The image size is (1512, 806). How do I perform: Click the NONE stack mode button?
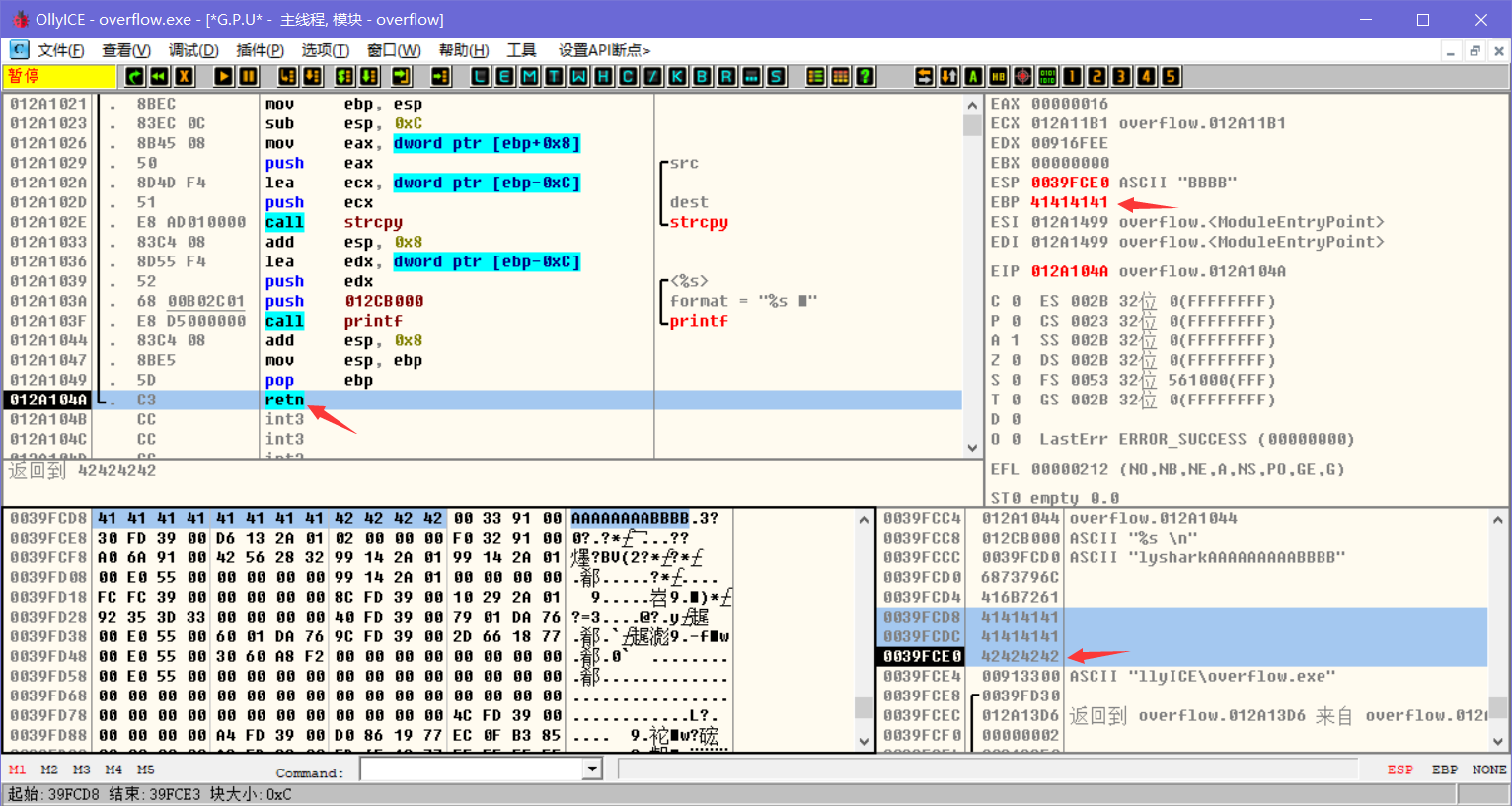click(x=1488, y=769)
